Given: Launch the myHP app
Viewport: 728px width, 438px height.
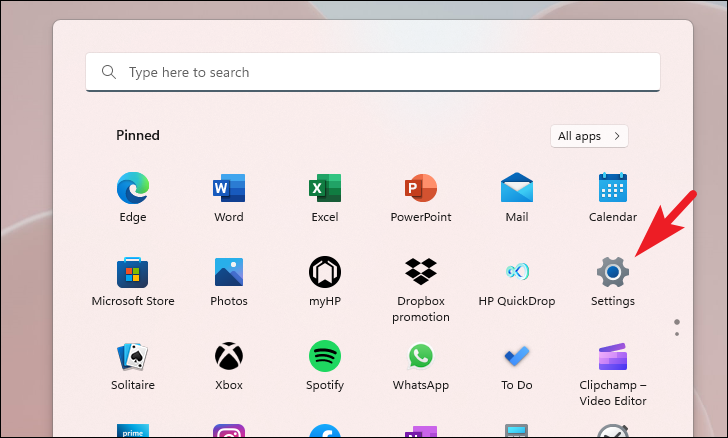Looking at the screenshot, I should pos(325,281).
